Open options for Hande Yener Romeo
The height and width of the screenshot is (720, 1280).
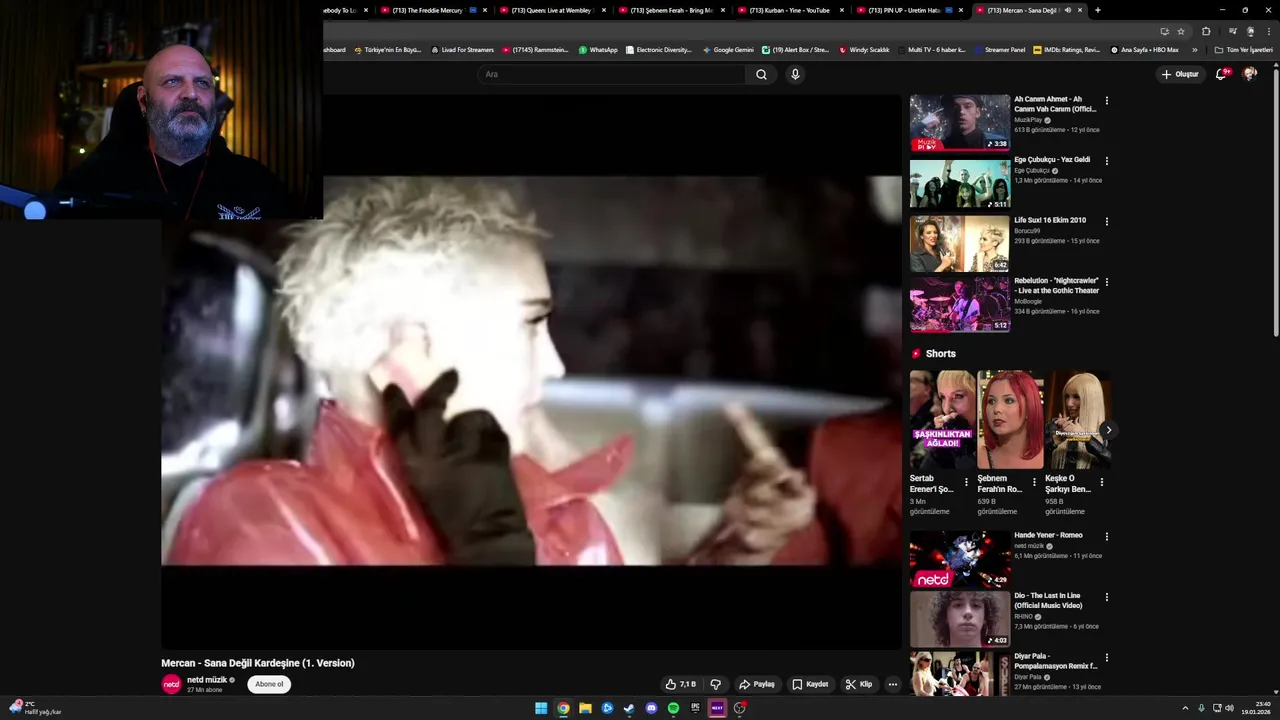[x=1106, y=537]
